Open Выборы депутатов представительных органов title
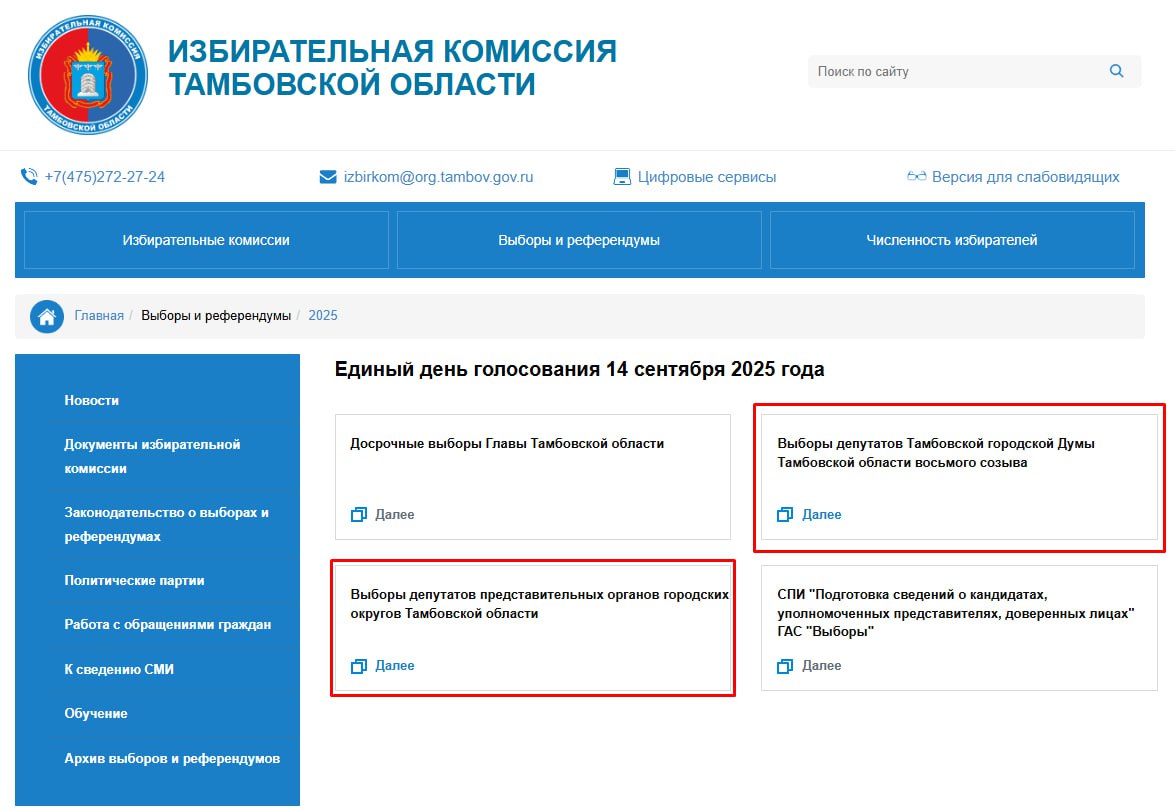Screen dimensions: 1175x811 [540, 604]
